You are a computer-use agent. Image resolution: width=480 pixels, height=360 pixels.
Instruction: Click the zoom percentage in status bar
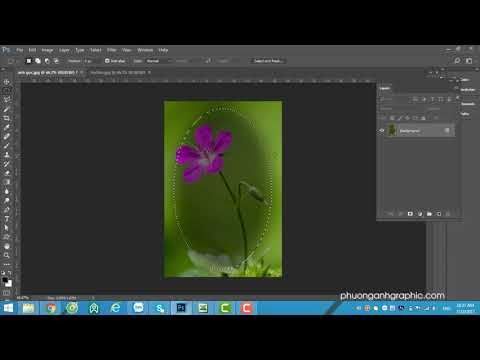(x=23, y=298)
